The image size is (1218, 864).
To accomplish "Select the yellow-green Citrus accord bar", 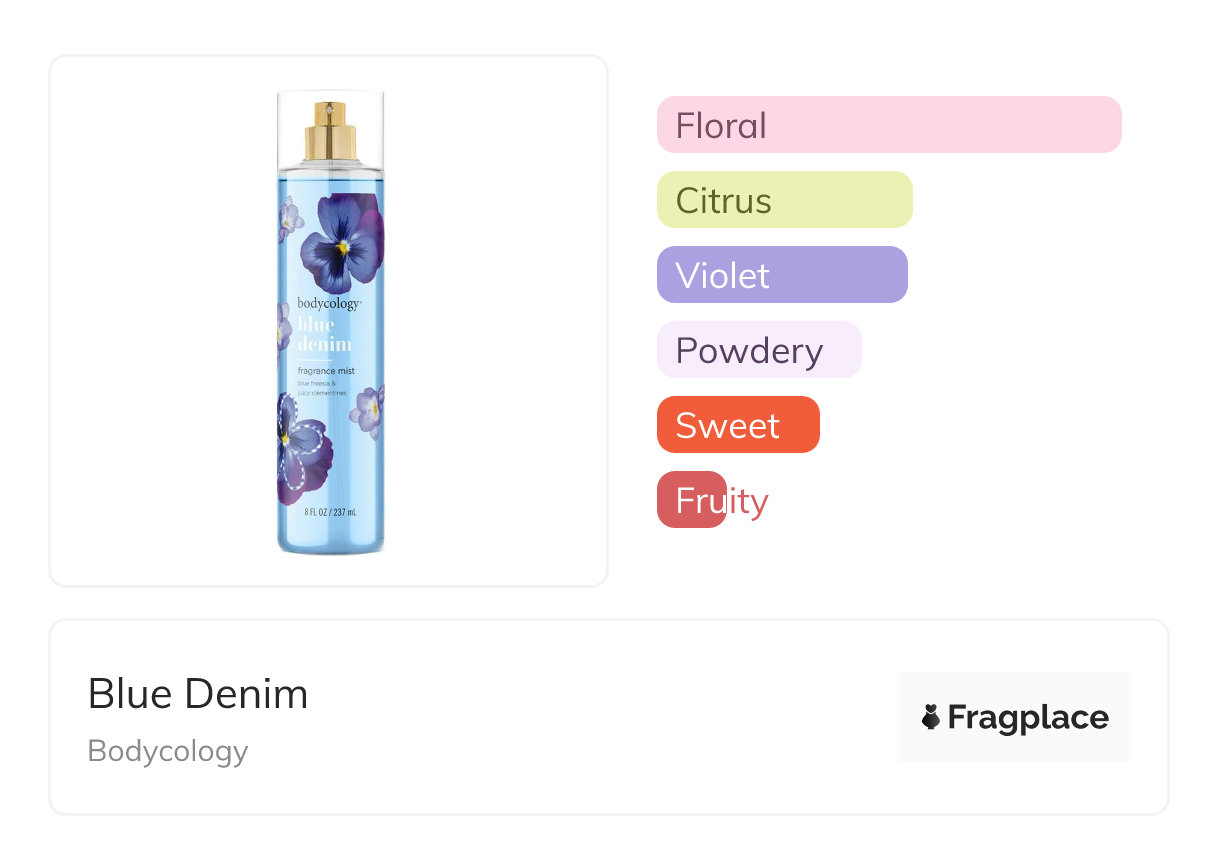I will (784, 200).
